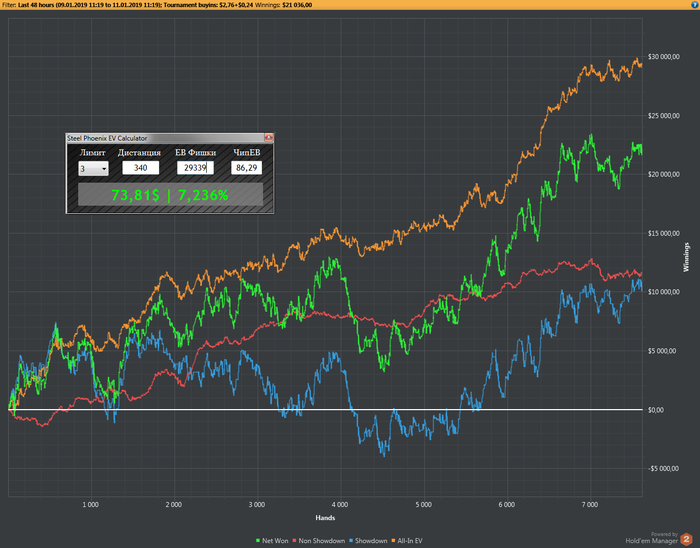The image size is (700, 548).
Task: Click the orange All-In EV legend color square
Action: coord(393,541)
